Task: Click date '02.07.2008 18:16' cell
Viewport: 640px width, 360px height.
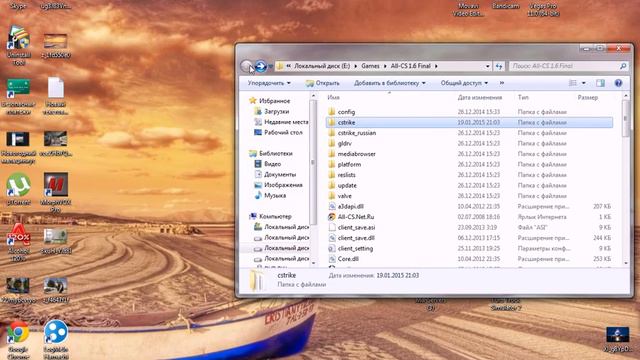Action: [x=478, y=217]
